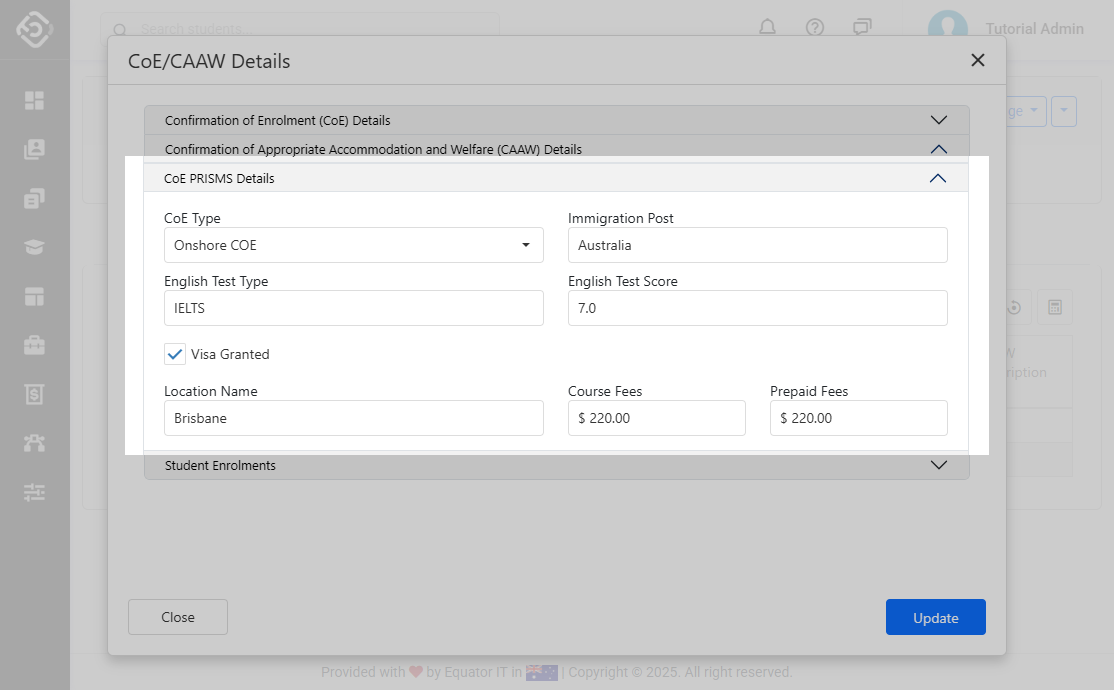Close the CoE/CAAW Details dialog with X
Viewport: 1114px width, 690px height.
[x=978, y=60]
